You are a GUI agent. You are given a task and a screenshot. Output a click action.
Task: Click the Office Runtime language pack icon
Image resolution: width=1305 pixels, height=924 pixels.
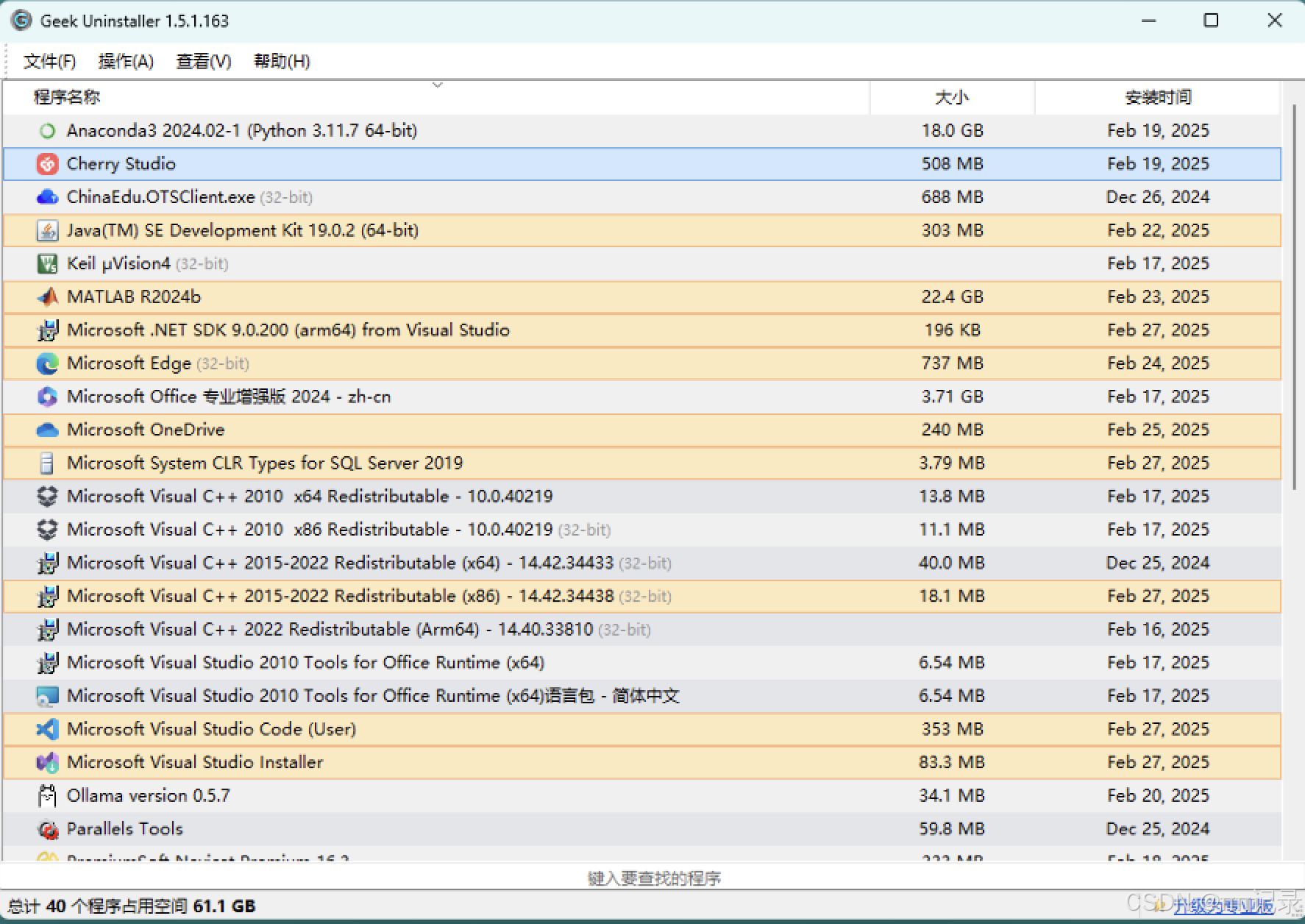tap(47, 696)
